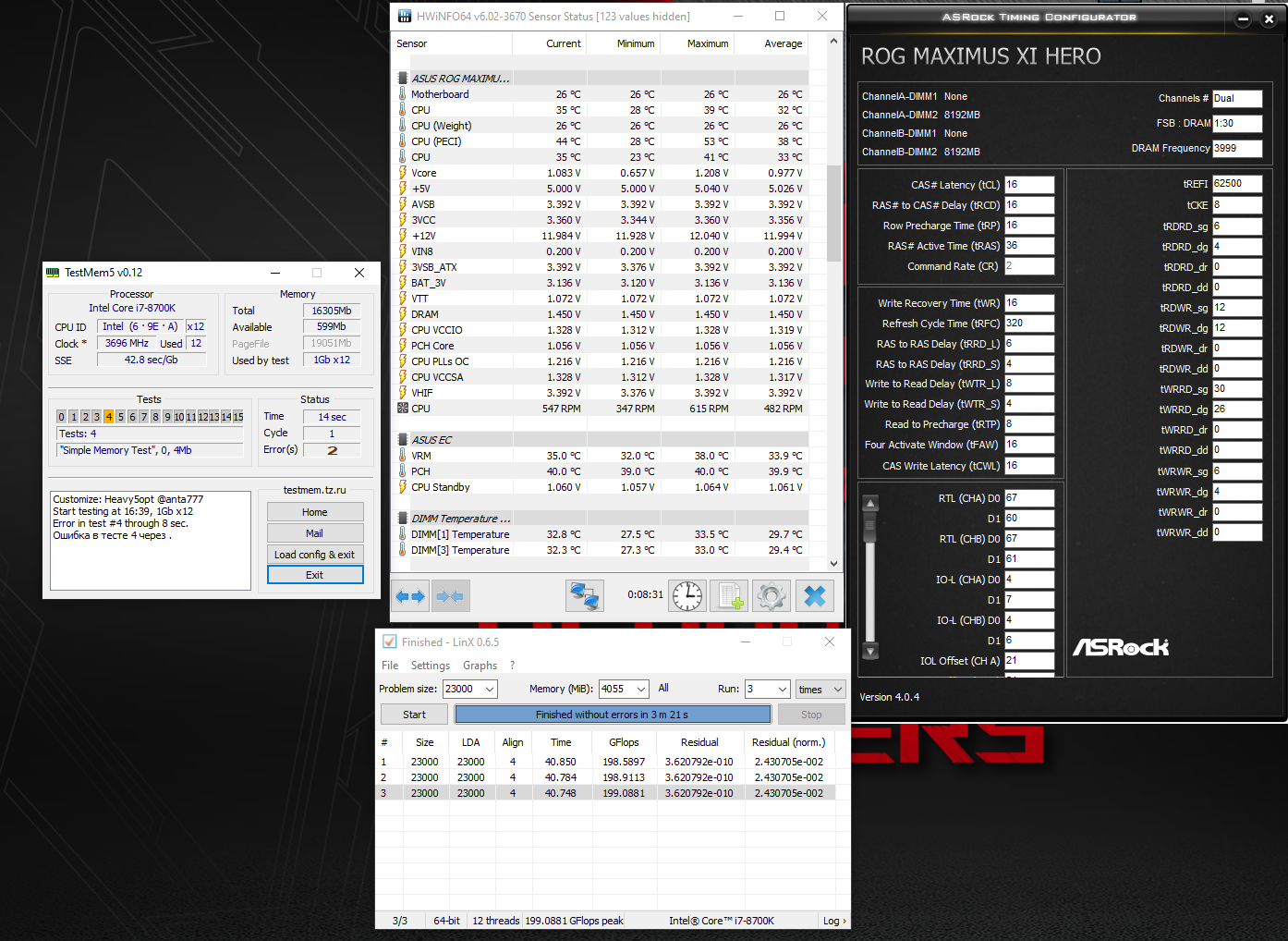This screenshot has height=941, width=1288.
Task: Minimize the ASRock Timing Configurator window
Action: 1243,18
